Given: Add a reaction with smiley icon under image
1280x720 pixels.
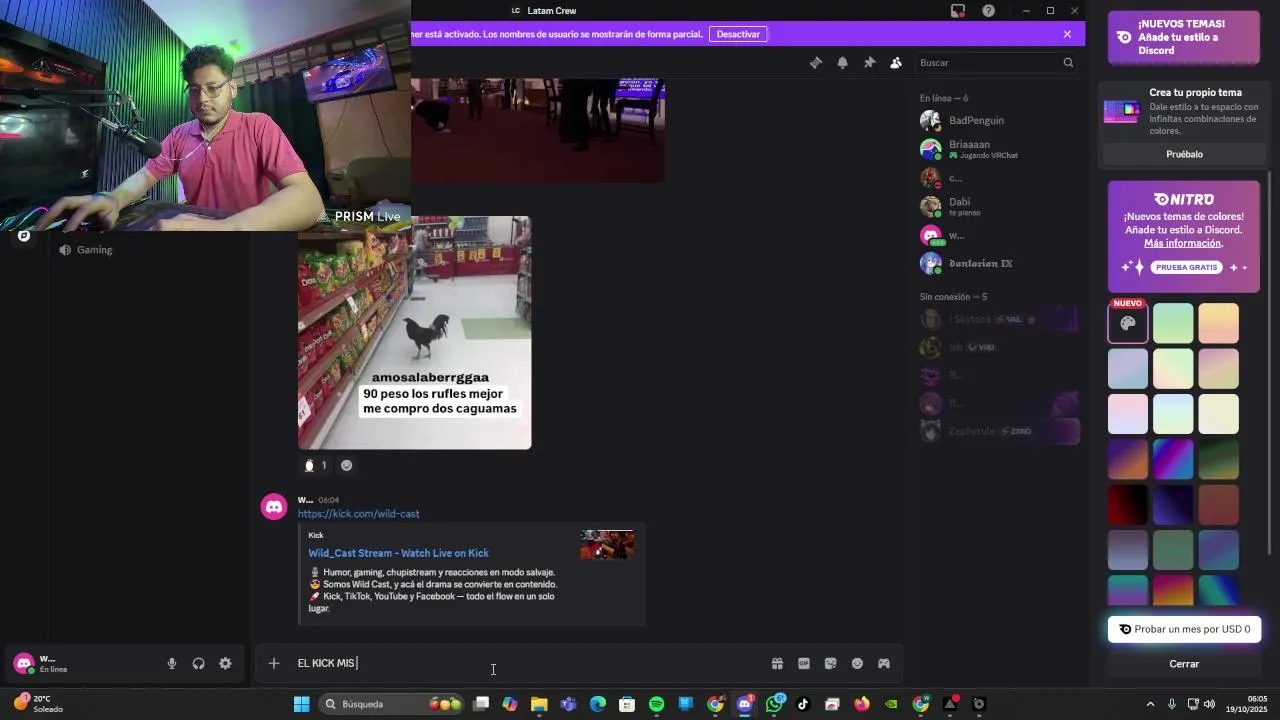Looking at the screenshot, I should click(x=346, y=465).
